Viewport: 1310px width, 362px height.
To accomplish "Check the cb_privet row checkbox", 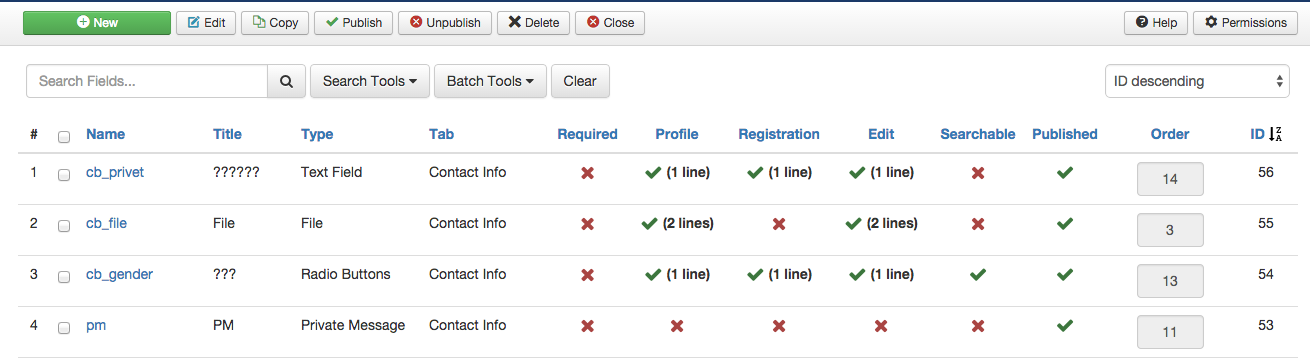I will coord(64,174).
